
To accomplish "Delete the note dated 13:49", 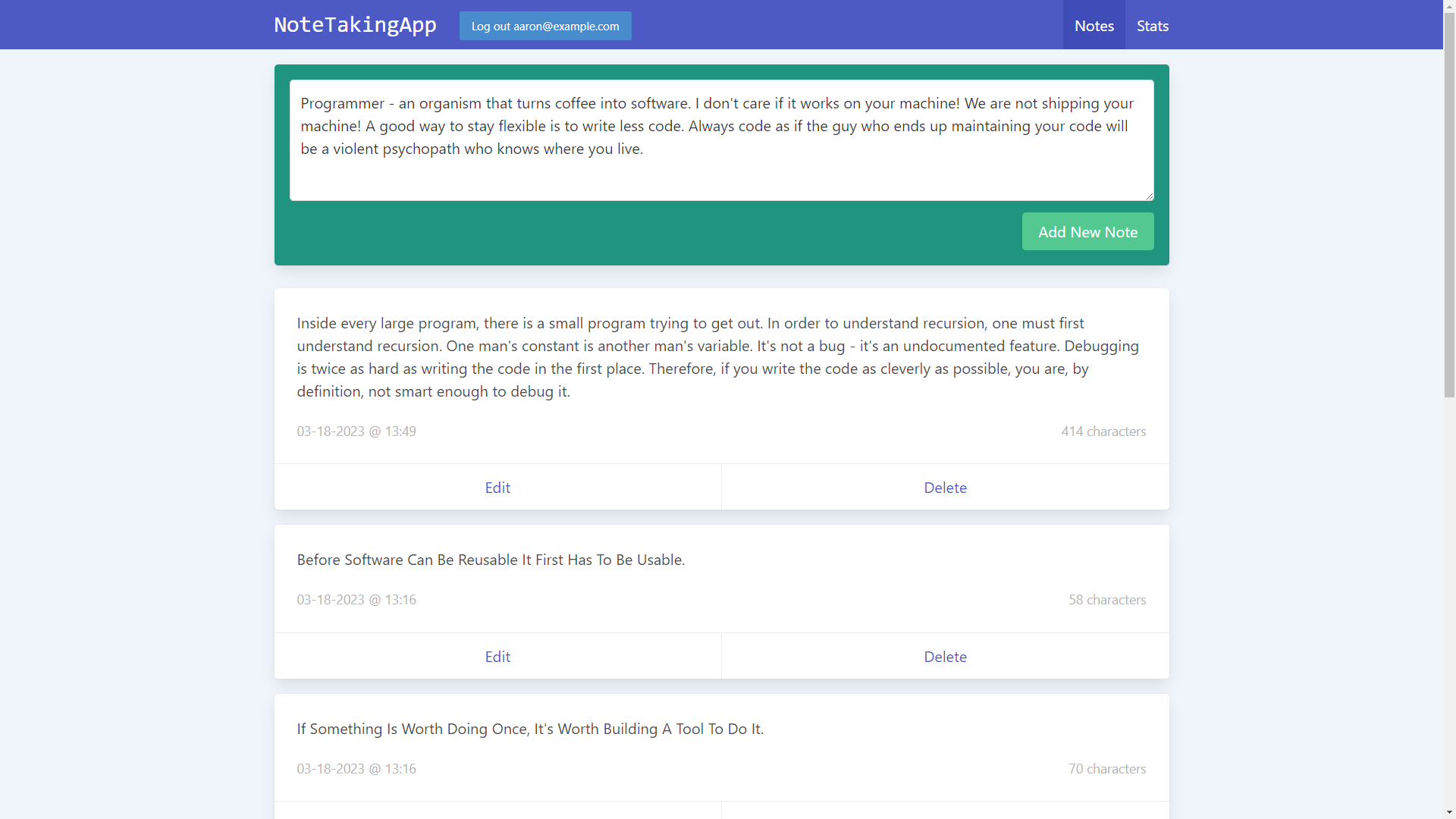I will click(x=945, y=488).
